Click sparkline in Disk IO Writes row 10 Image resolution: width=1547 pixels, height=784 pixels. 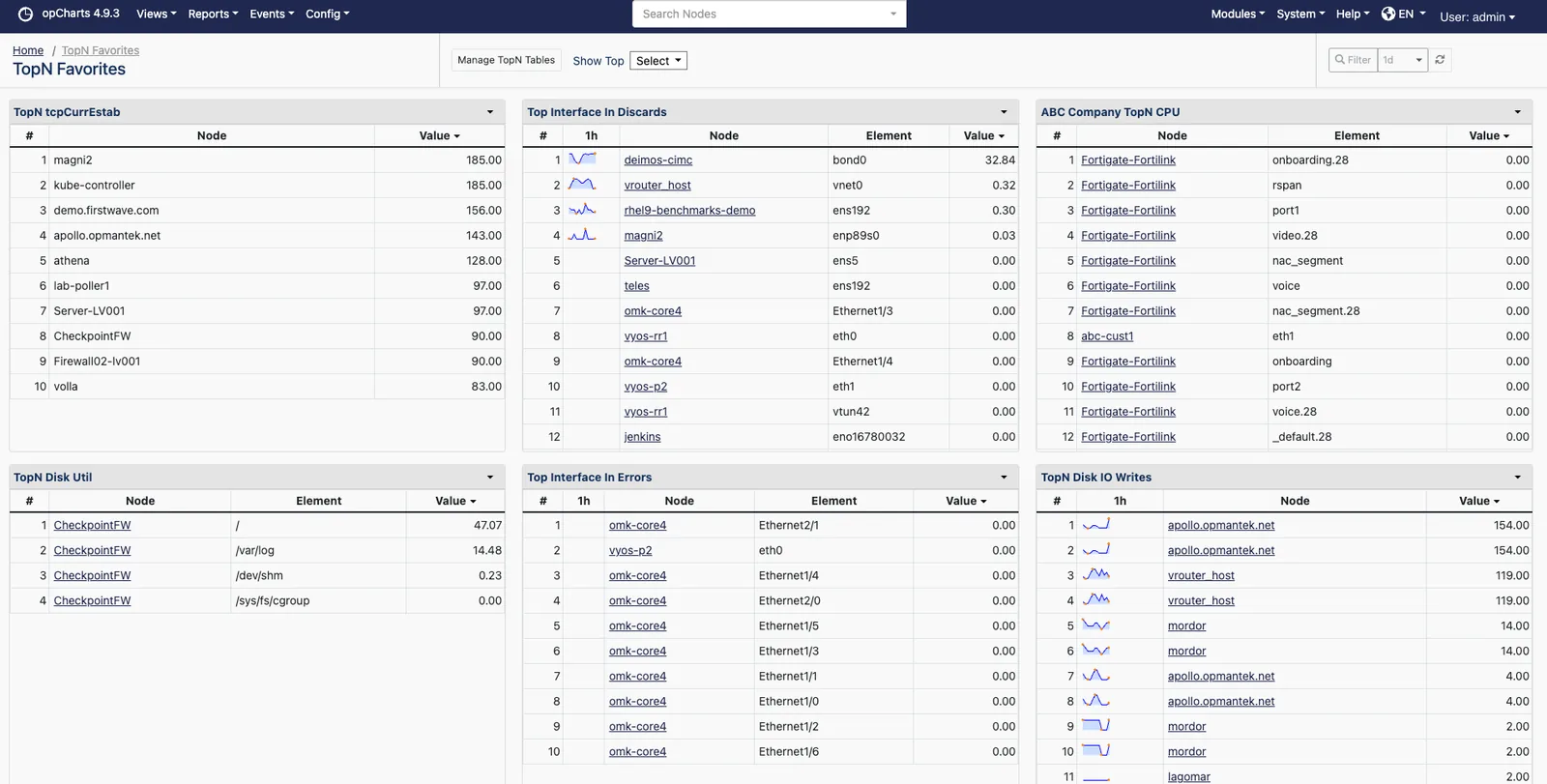1095,750
